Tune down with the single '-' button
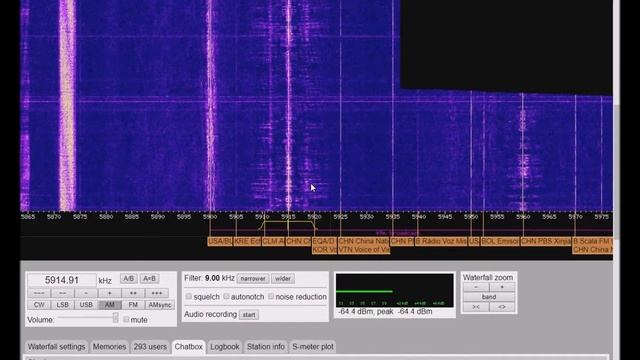The width and height of the screenshot is (640, 360). [x=86, y=293]
